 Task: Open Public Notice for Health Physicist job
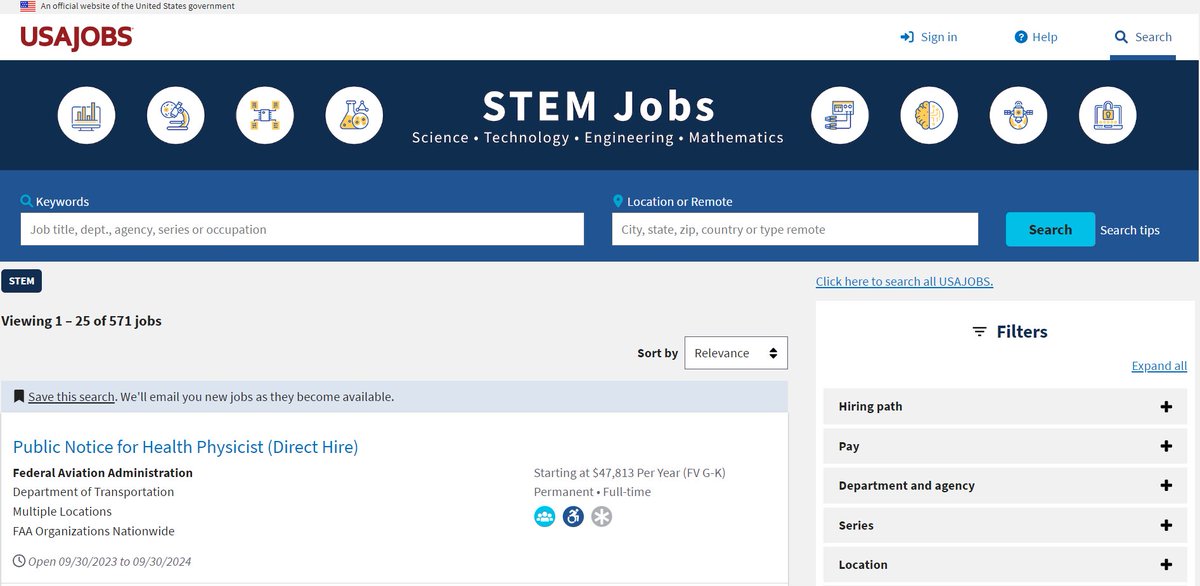click(x=185, y=447)
